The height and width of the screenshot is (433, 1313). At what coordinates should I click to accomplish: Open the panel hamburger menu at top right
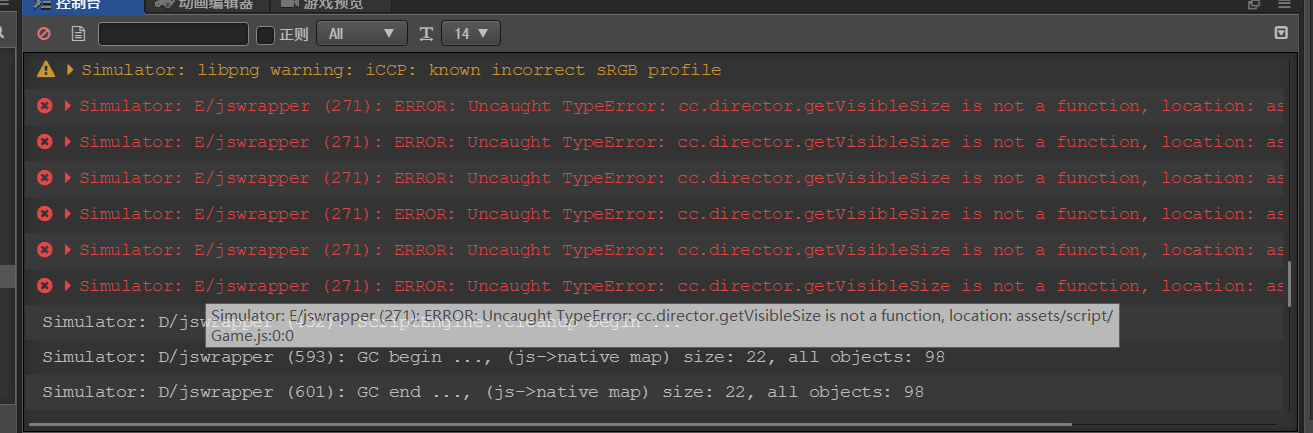pos(1285,5)
